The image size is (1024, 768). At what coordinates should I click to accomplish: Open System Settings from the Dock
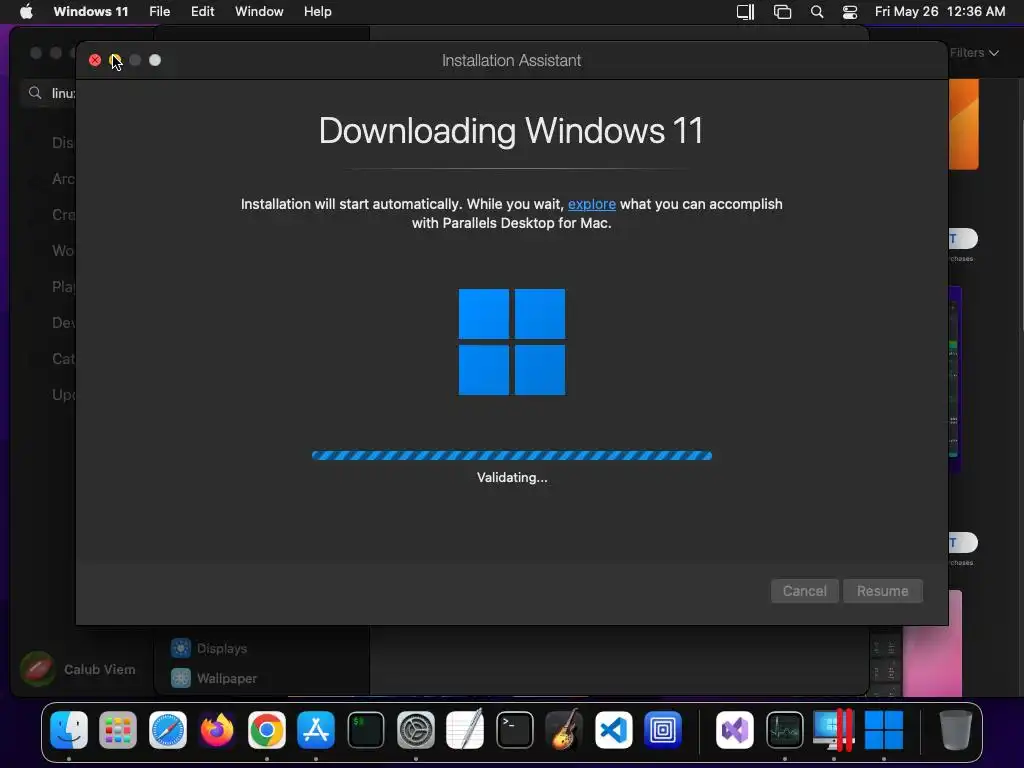[x=416, y=729]
